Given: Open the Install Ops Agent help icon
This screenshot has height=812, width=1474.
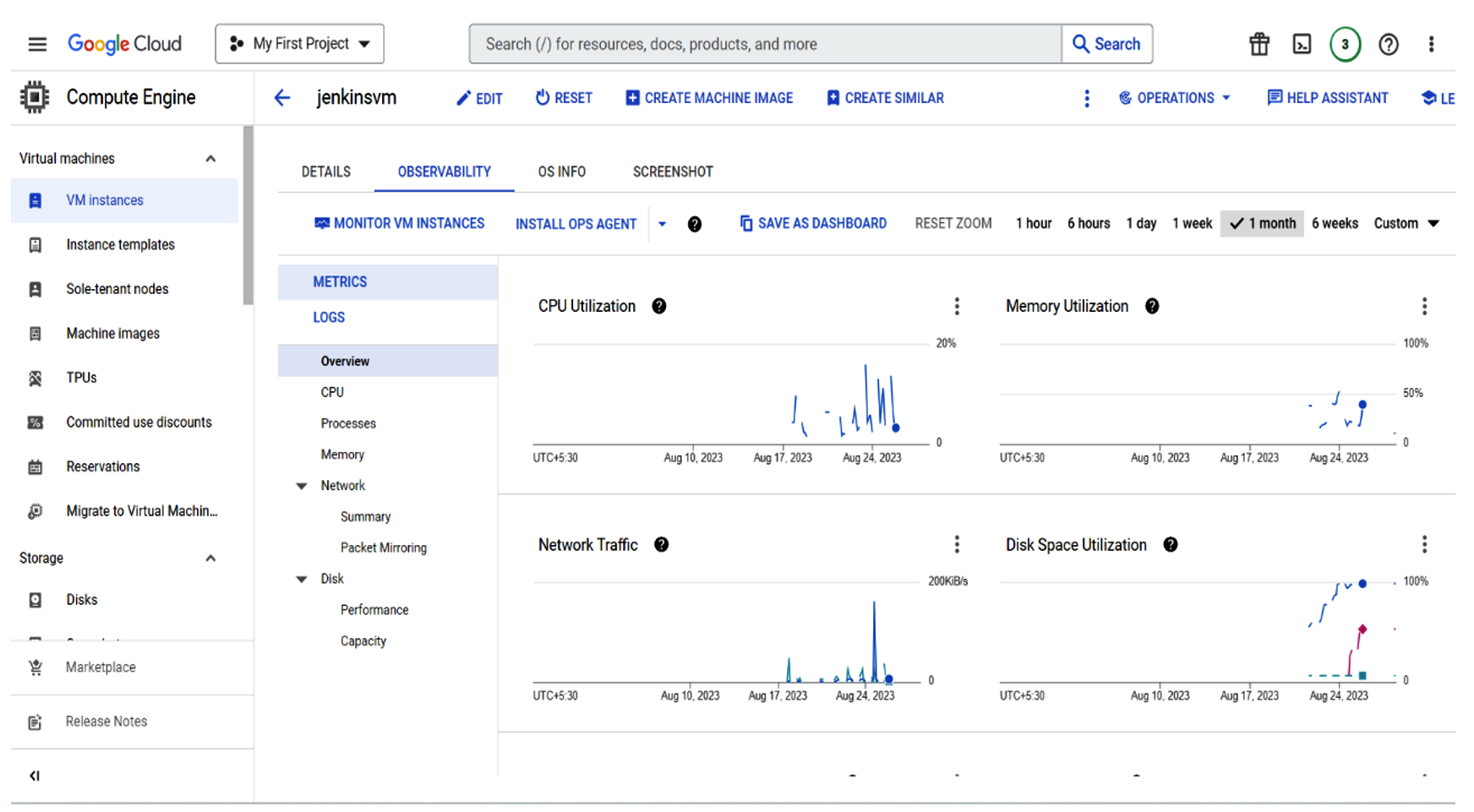Looking at the screenshot, I should (694, 224).
